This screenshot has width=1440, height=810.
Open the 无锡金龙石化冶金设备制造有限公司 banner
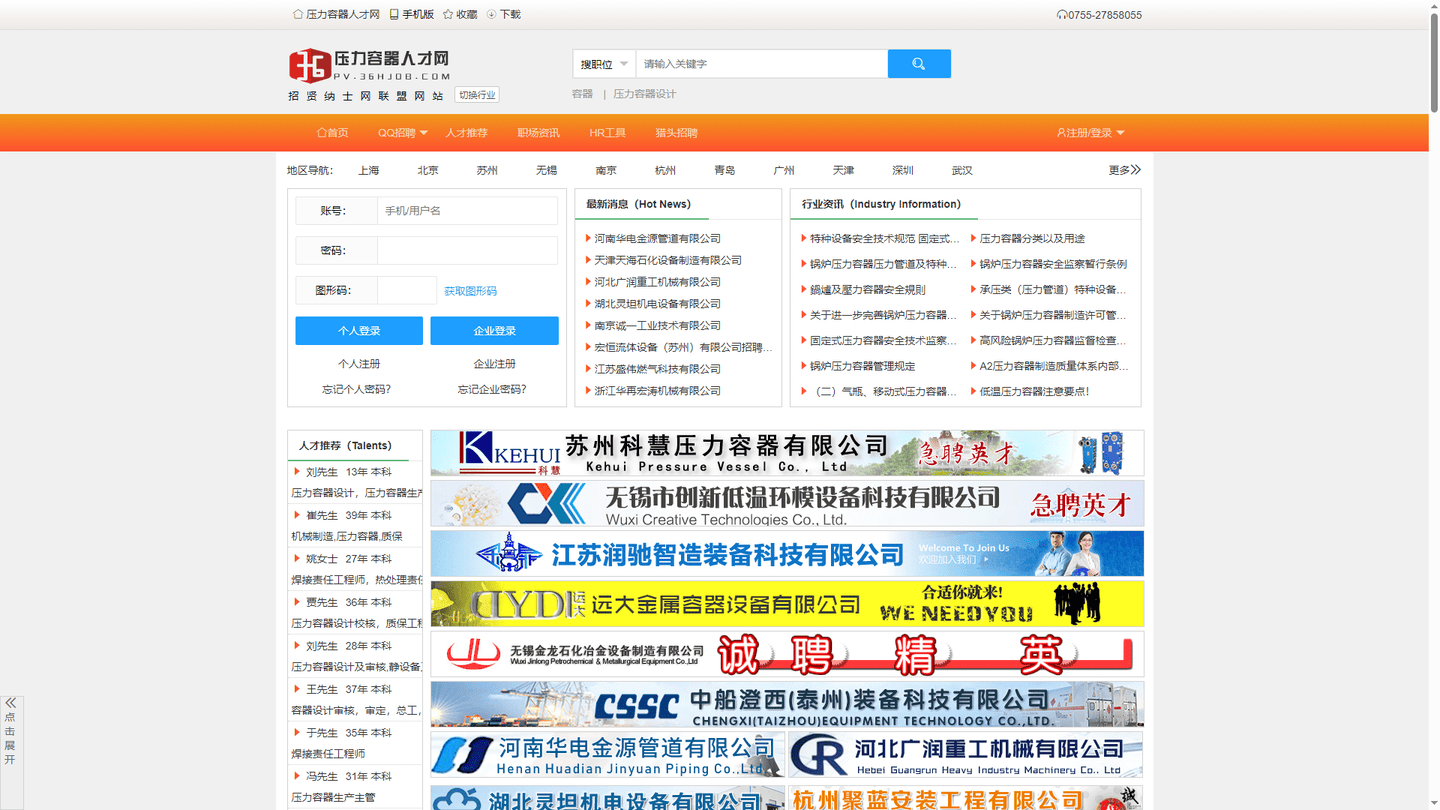pyautogui.click(x=787, y=654)
